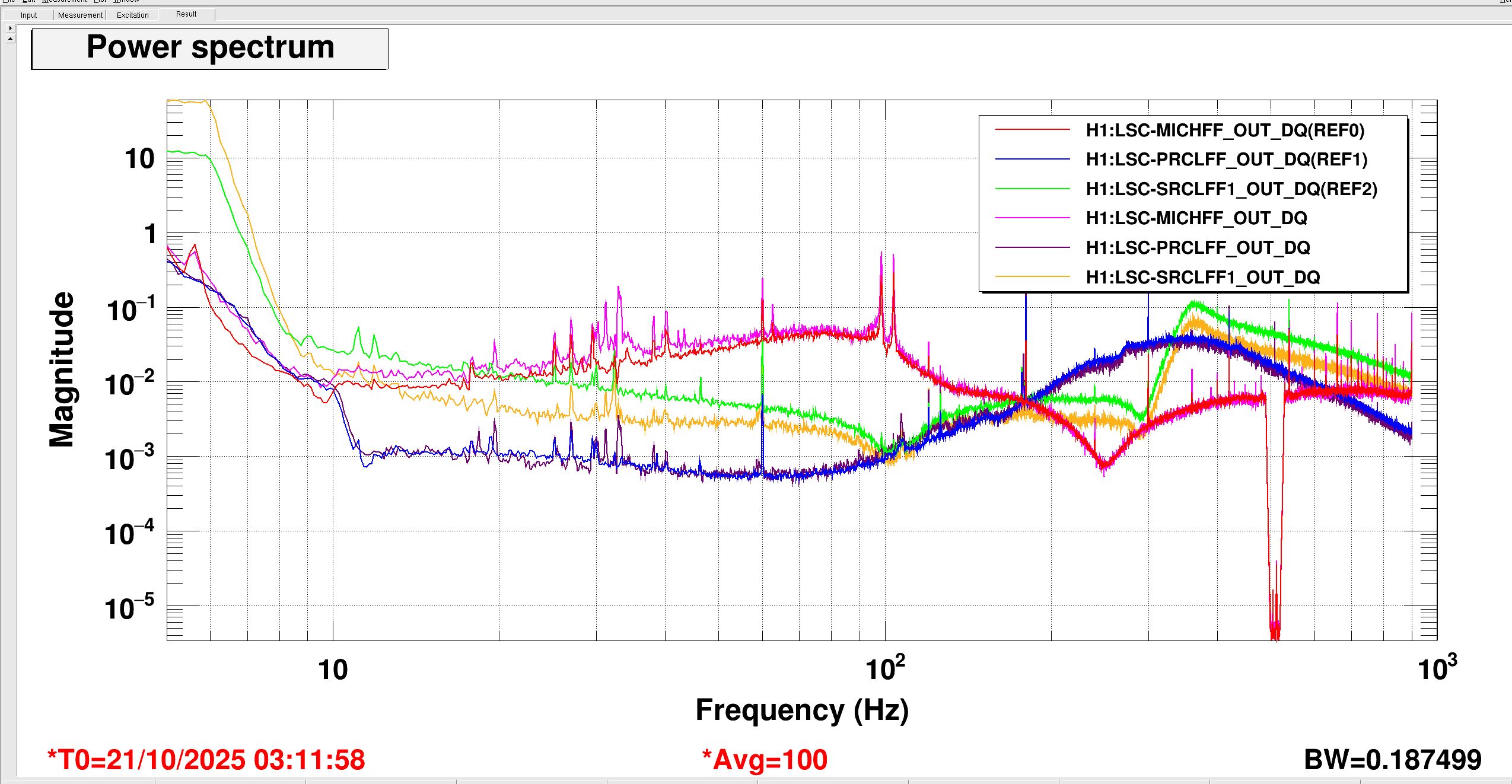Select H1:LSC-PRCLFF_OUT_DQ legend label

(1198, 247)
